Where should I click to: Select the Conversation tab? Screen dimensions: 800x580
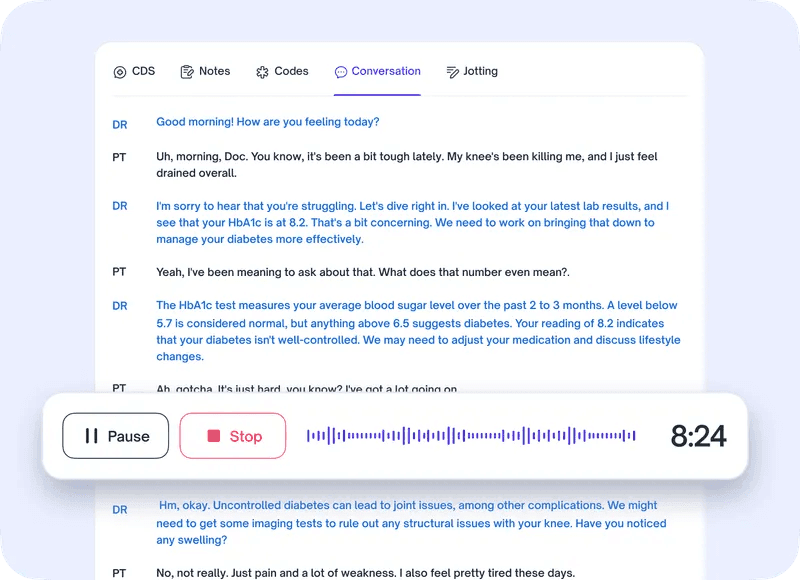(378, 71)
